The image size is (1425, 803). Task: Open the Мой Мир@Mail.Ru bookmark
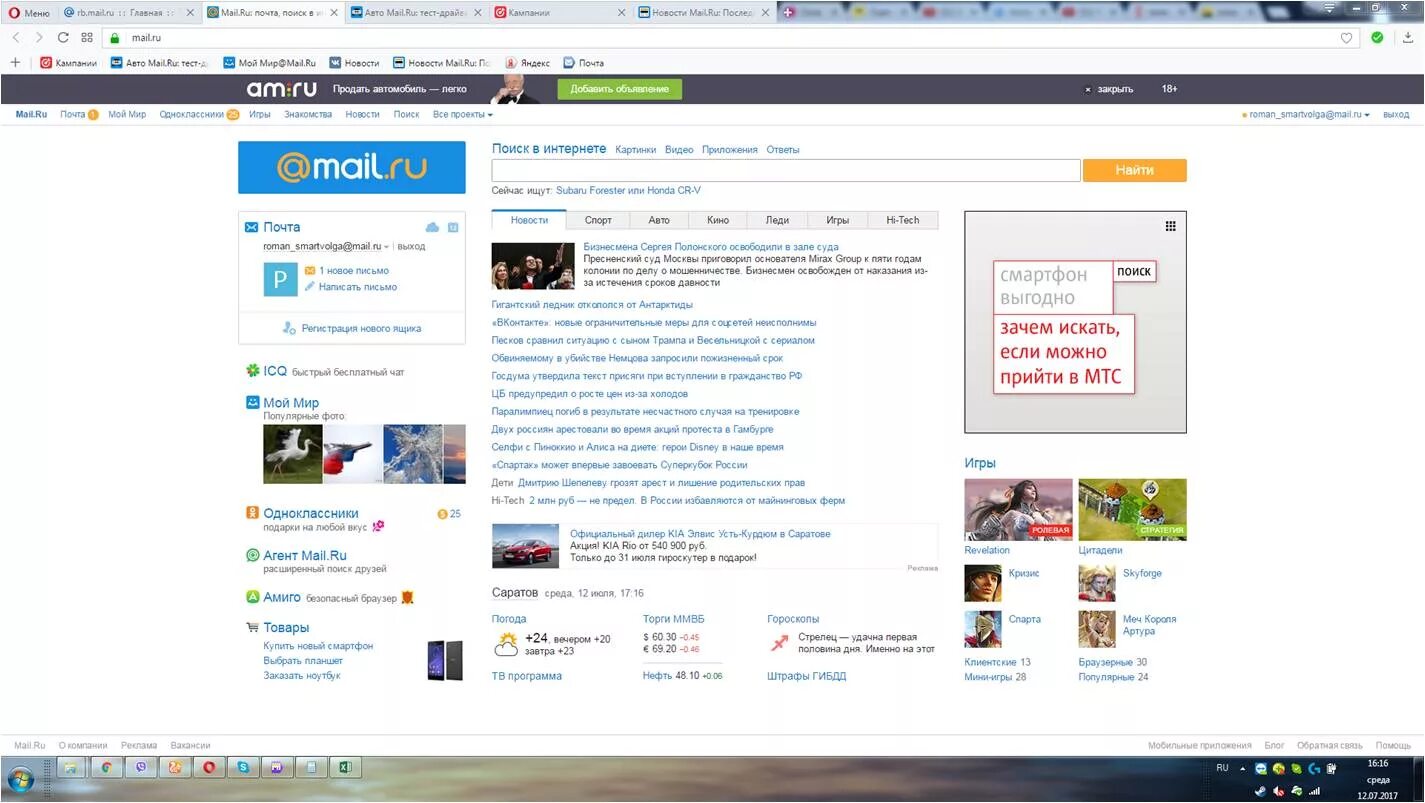[269, 63]
